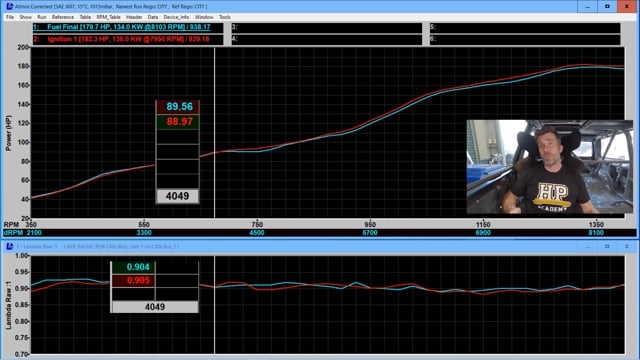
Task: Open the File menu
Action: pyautogui.click(x=10, y=17)
